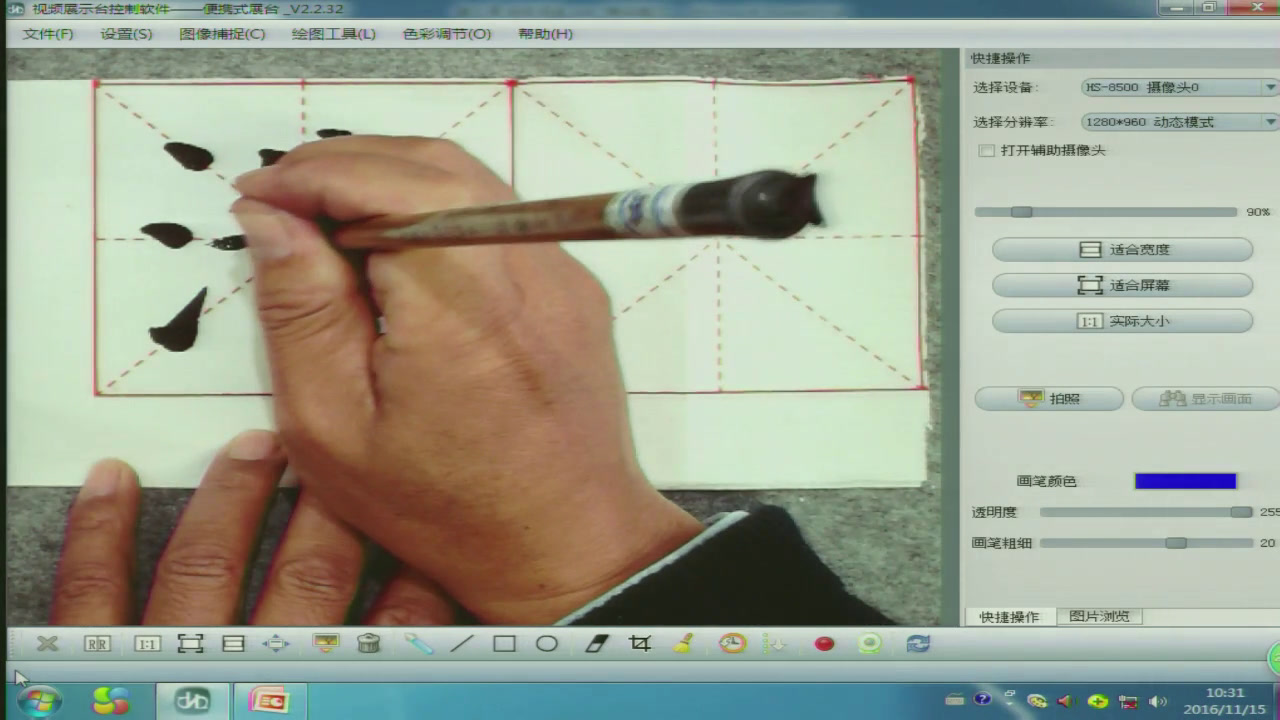Click the trash bin delete icon
This screenshot has width=1280, height=720.
369,644
